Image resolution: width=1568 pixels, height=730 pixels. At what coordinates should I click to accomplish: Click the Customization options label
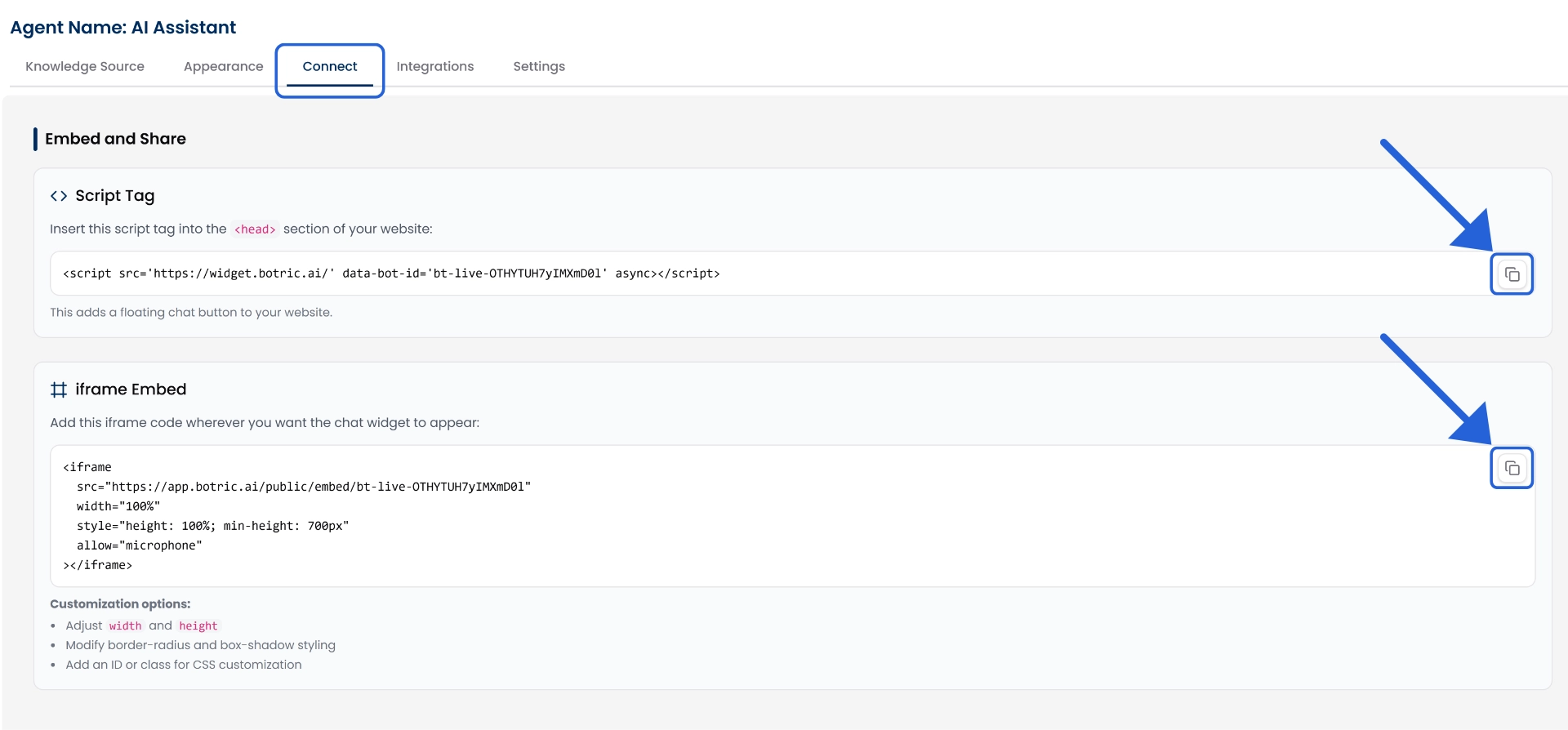(120, 604)
